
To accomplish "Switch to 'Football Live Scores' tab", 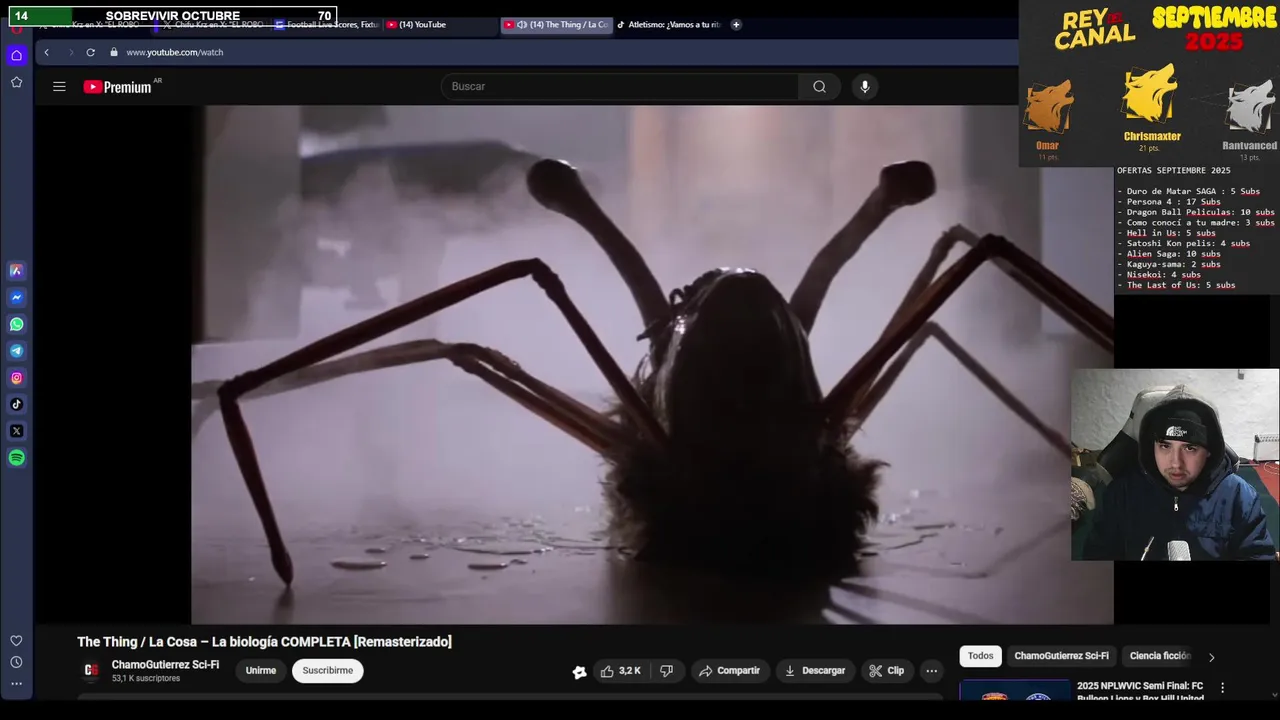I will 326,25.
